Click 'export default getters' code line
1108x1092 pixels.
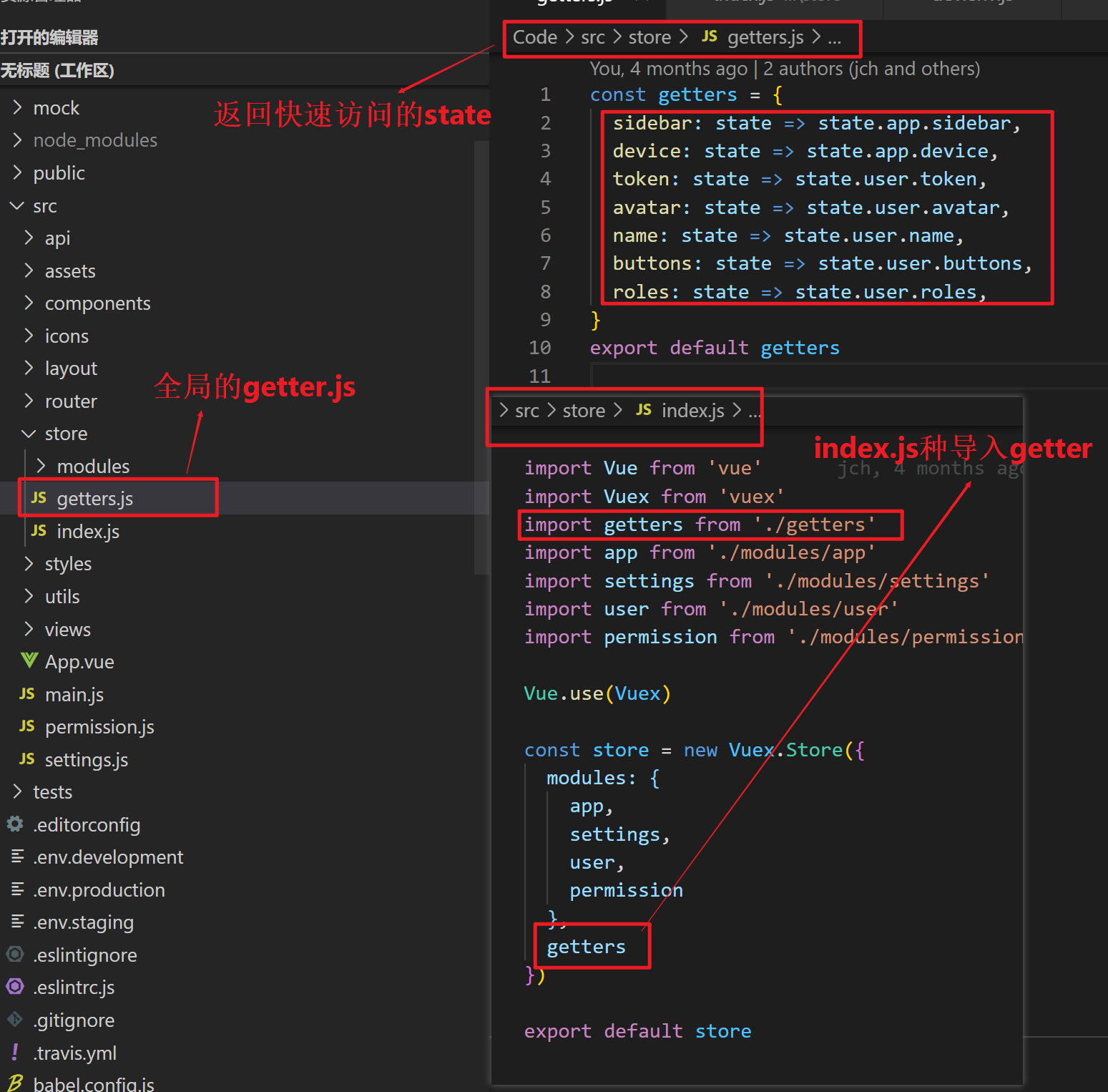tap(715, 348)
